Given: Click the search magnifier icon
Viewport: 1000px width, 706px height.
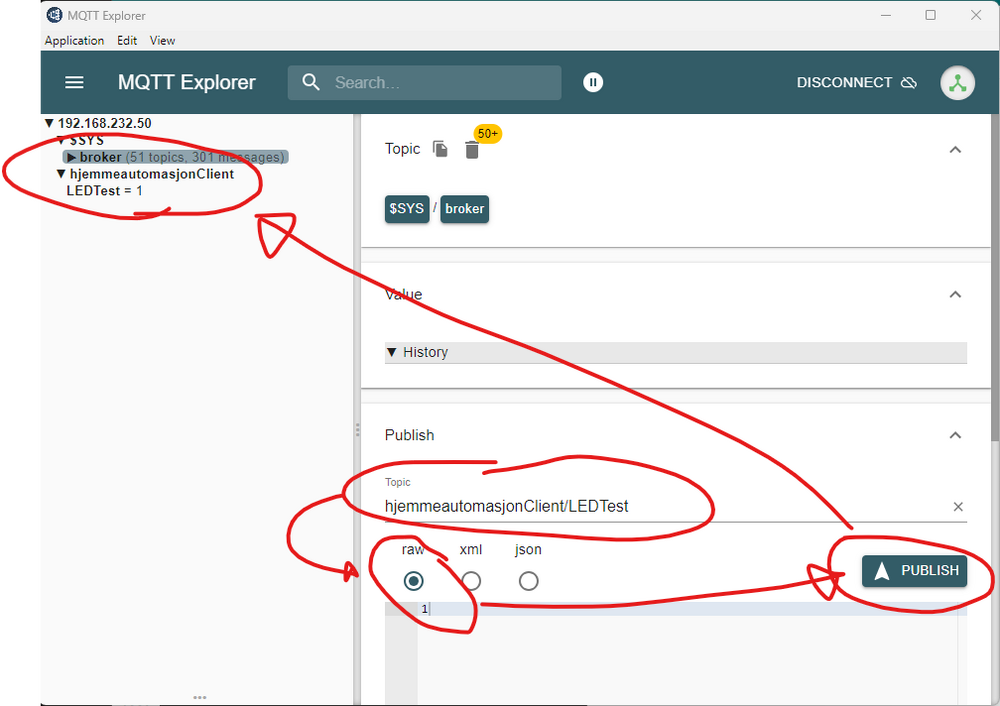Looking at the screenshot, I should pyautogui.click(x=311, y=82).
